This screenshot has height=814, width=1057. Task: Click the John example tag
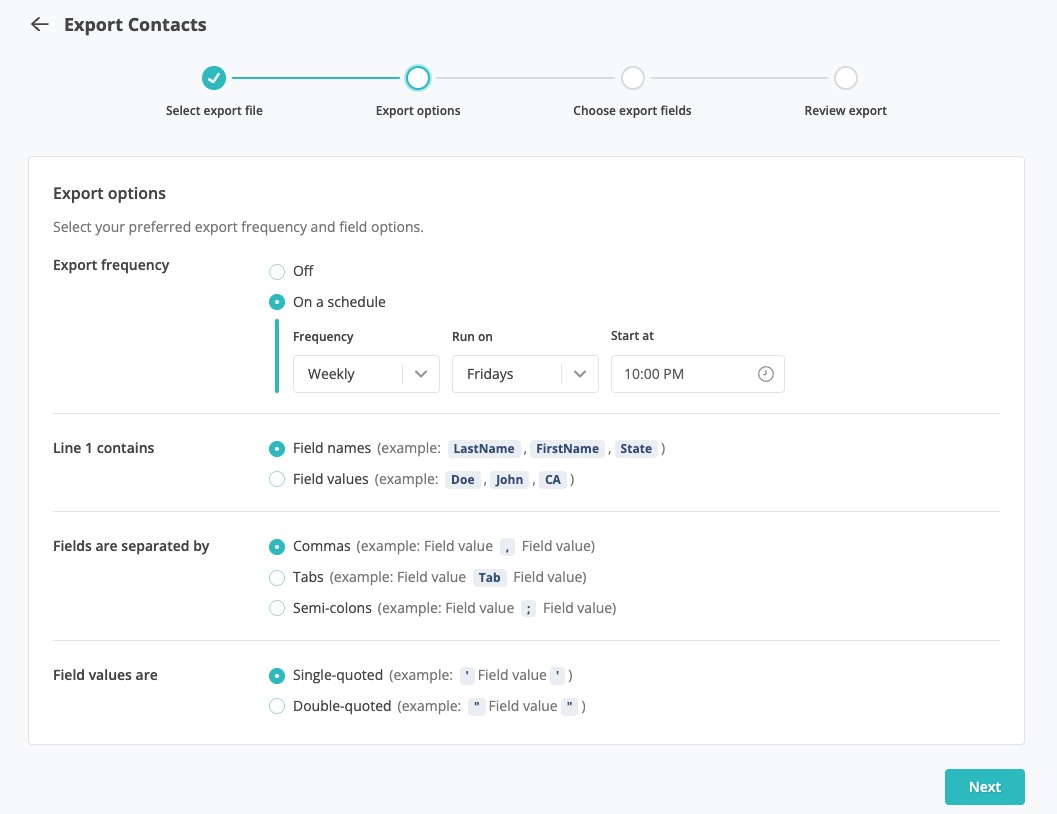509,479
